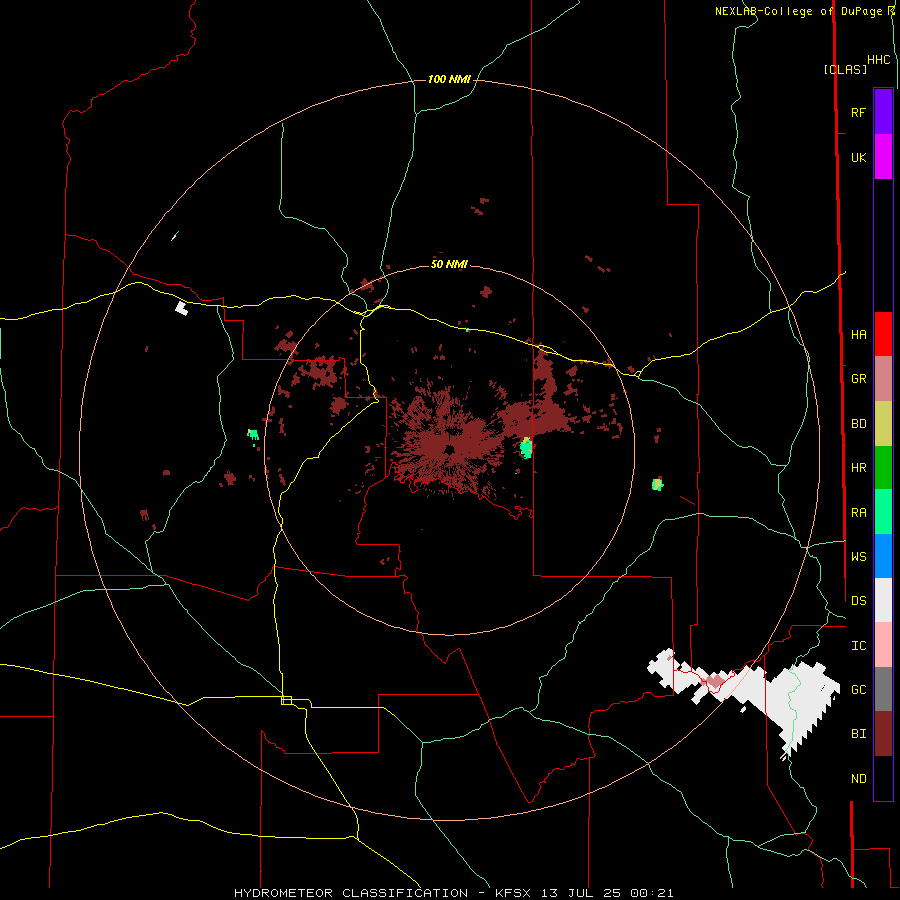900x900 pixels.
Task: Click the 'HHC' product label
Action: click(879, 60)
